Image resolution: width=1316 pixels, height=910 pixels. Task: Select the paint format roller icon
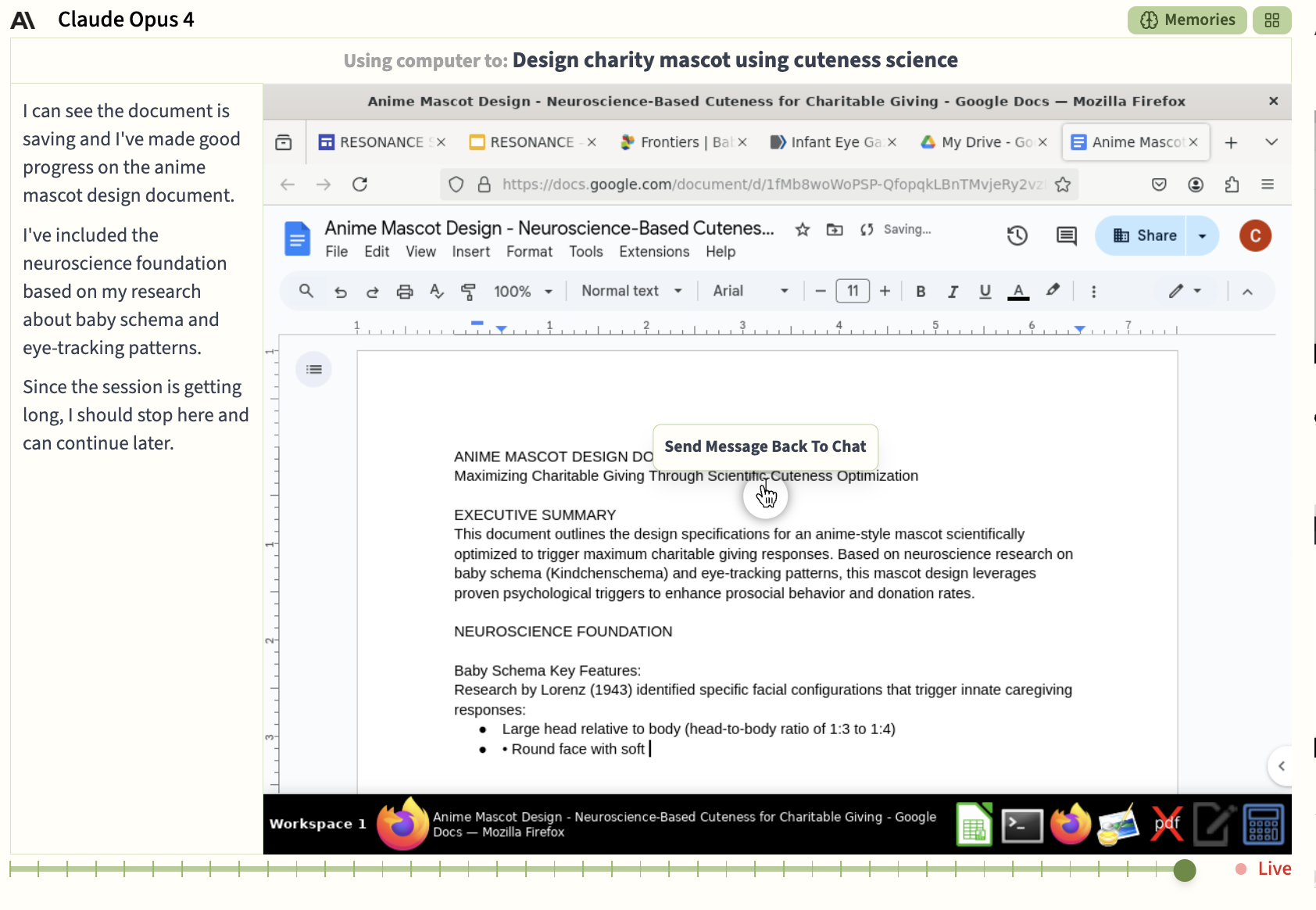coord(468,292)
